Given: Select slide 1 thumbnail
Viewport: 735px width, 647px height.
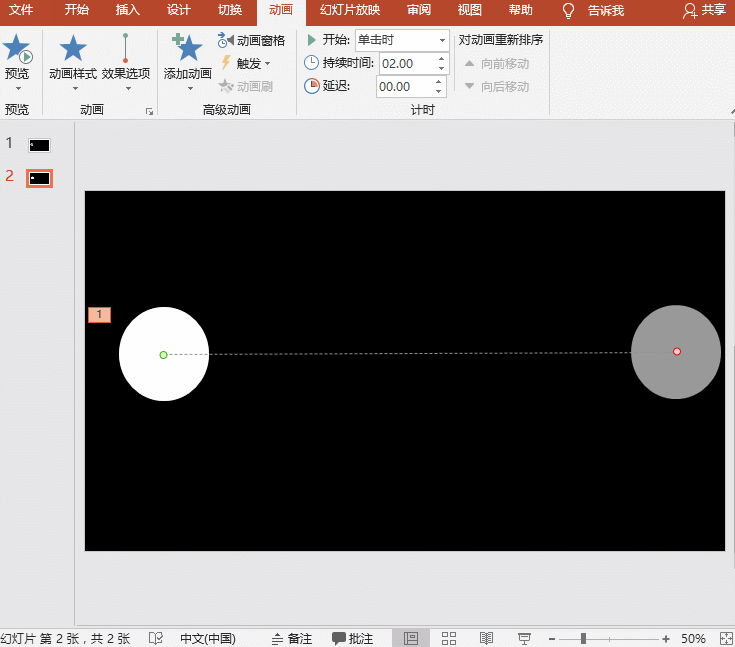Looking at the screenshot, I should [x=39, y=145].
